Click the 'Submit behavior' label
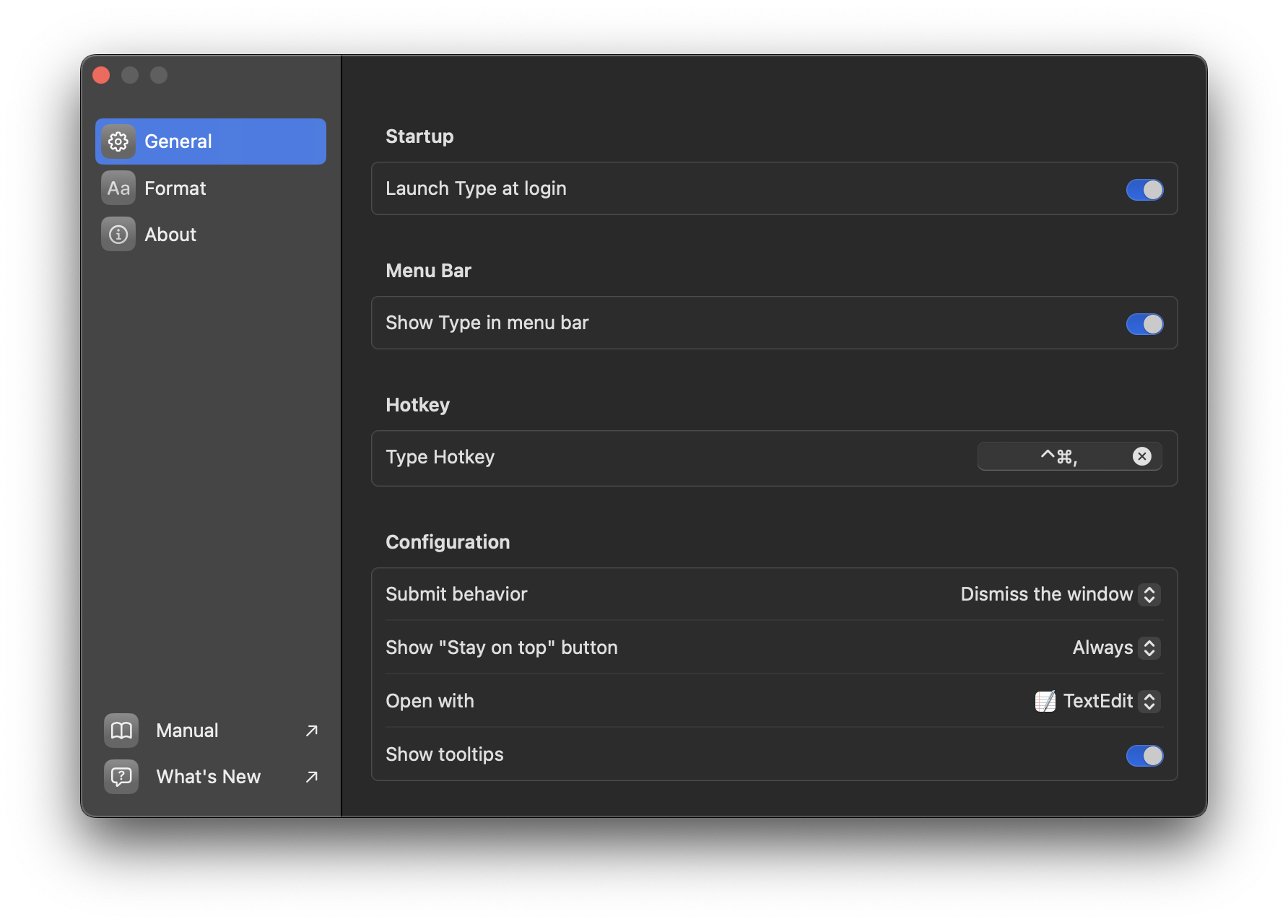Screen dimensions: 1288x924 (x=456, y=594)
